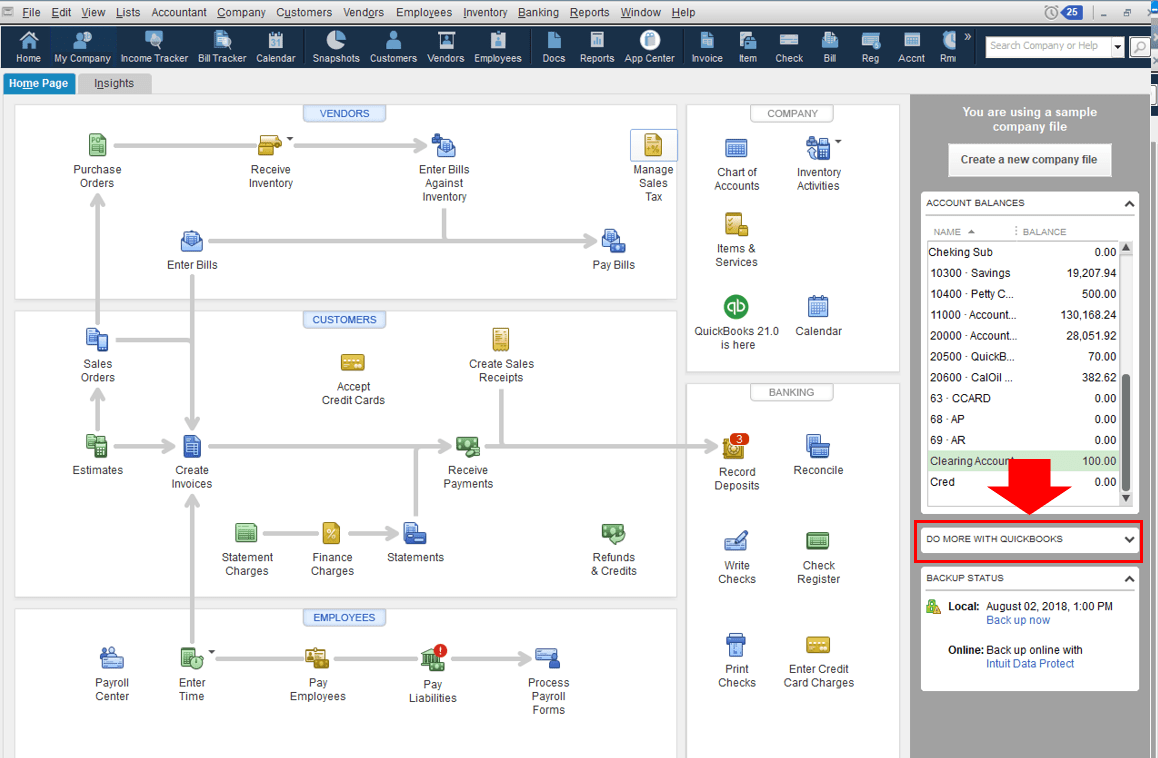The height and width of the screenshot is (758, 1158).
Task: Open the Reports menu
Action: tap(589, 12)
